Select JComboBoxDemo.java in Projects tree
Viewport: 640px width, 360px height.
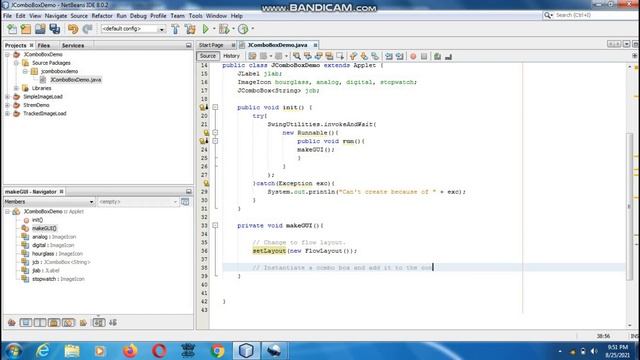[x=76, y=80]
